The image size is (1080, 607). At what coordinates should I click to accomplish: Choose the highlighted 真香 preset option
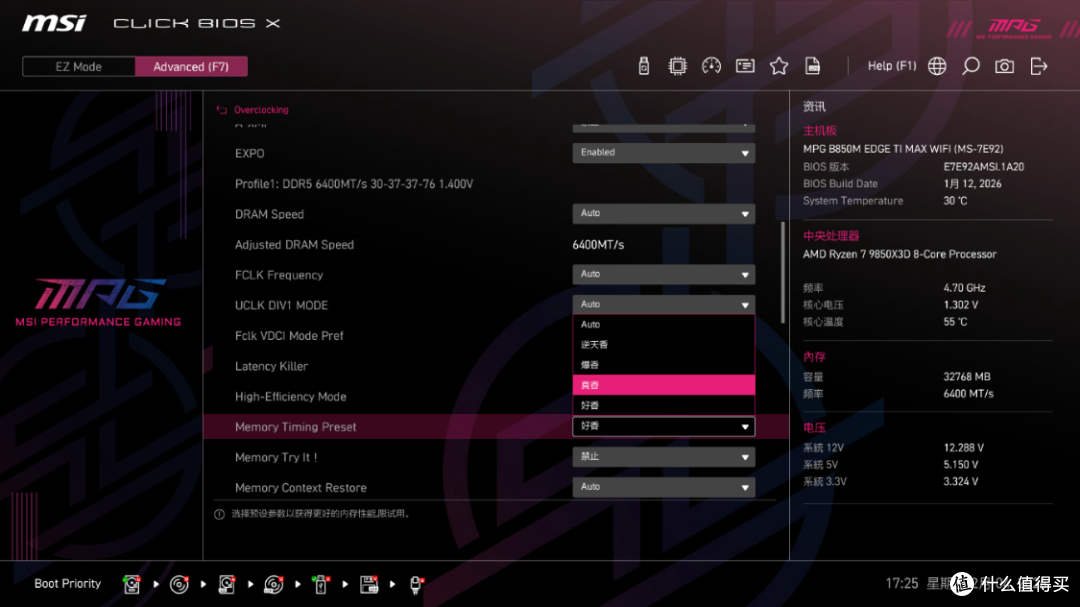663,385
